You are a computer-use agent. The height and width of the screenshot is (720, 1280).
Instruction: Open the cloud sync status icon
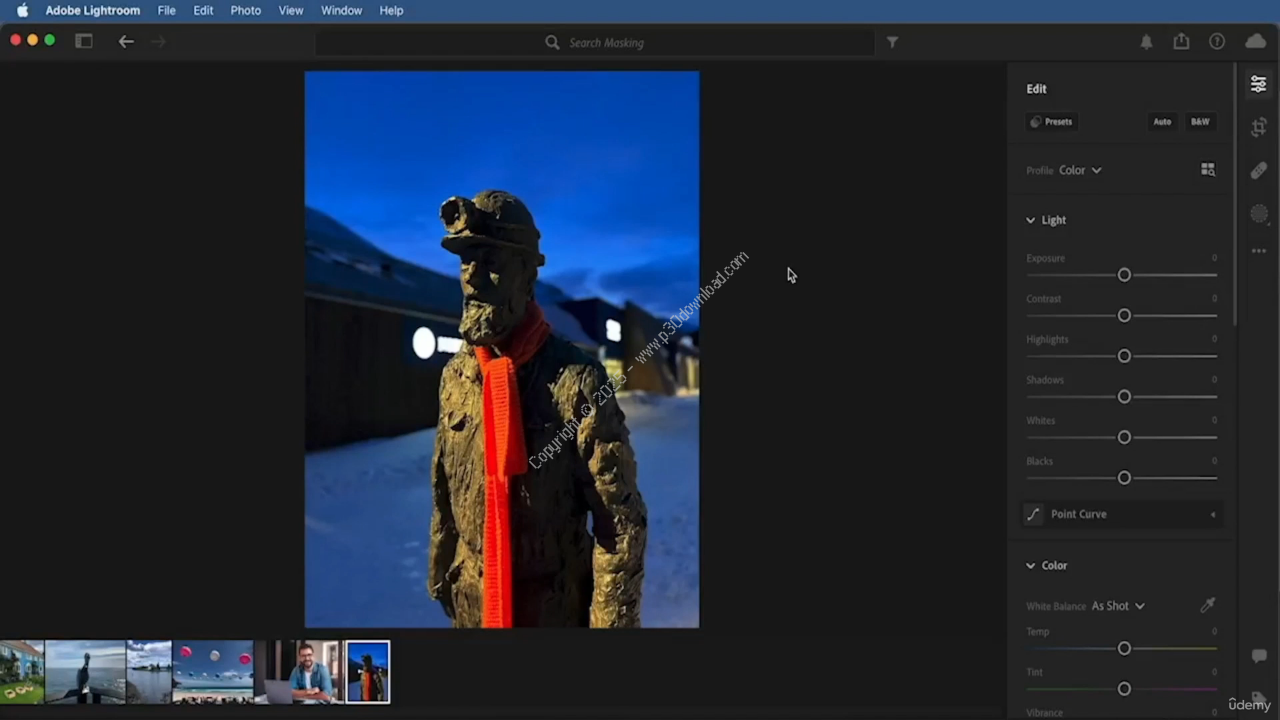click(1255, 42)
